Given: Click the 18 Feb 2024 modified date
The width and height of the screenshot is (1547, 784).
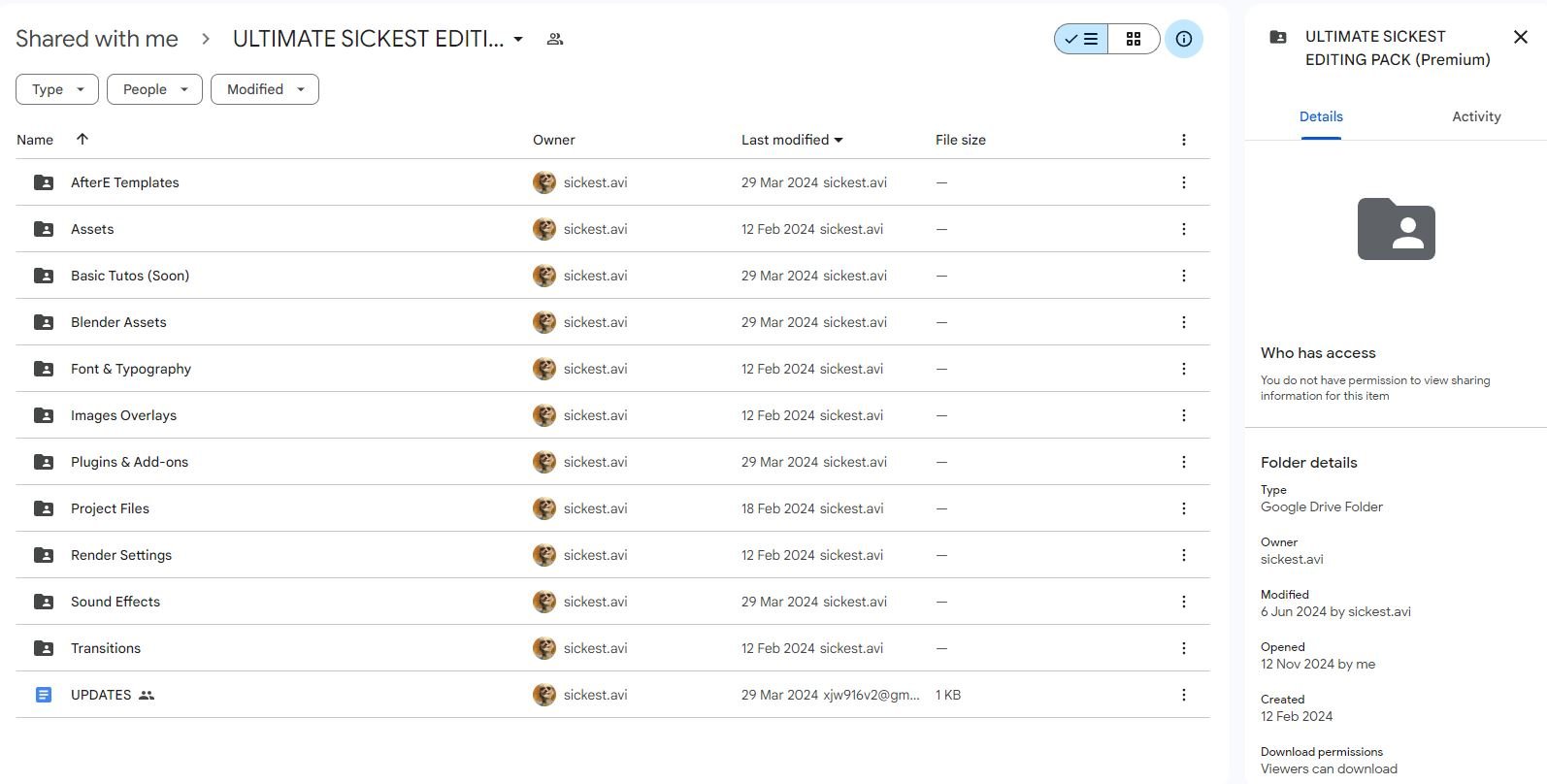Looking at the screenshot, I should pos(778,508).
